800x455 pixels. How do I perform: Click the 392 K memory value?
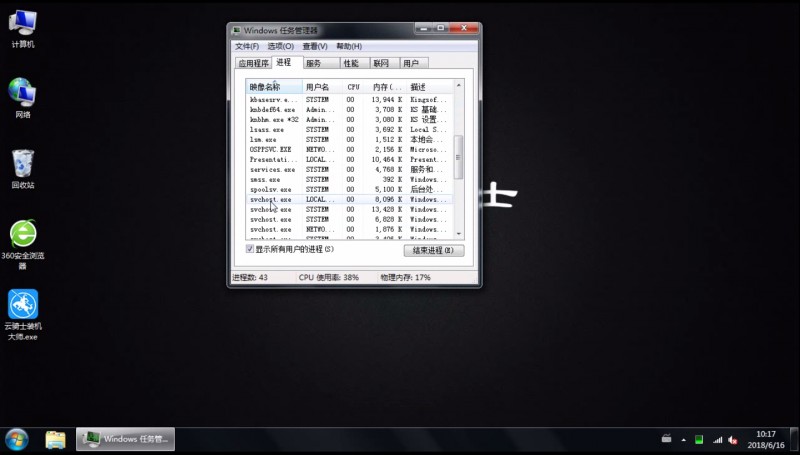[392, 180]
